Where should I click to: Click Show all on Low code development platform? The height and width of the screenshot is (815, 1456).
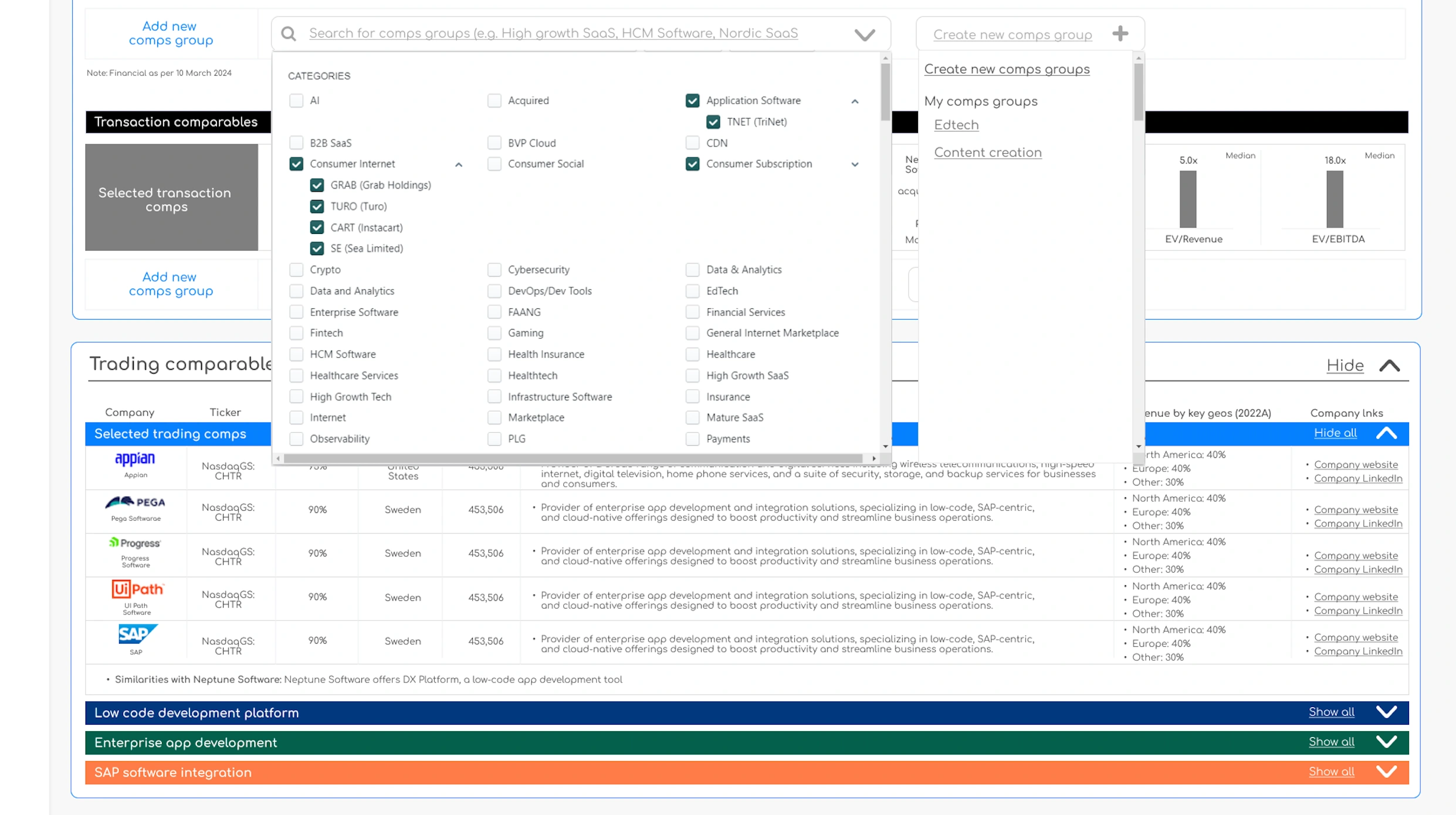1331,712
